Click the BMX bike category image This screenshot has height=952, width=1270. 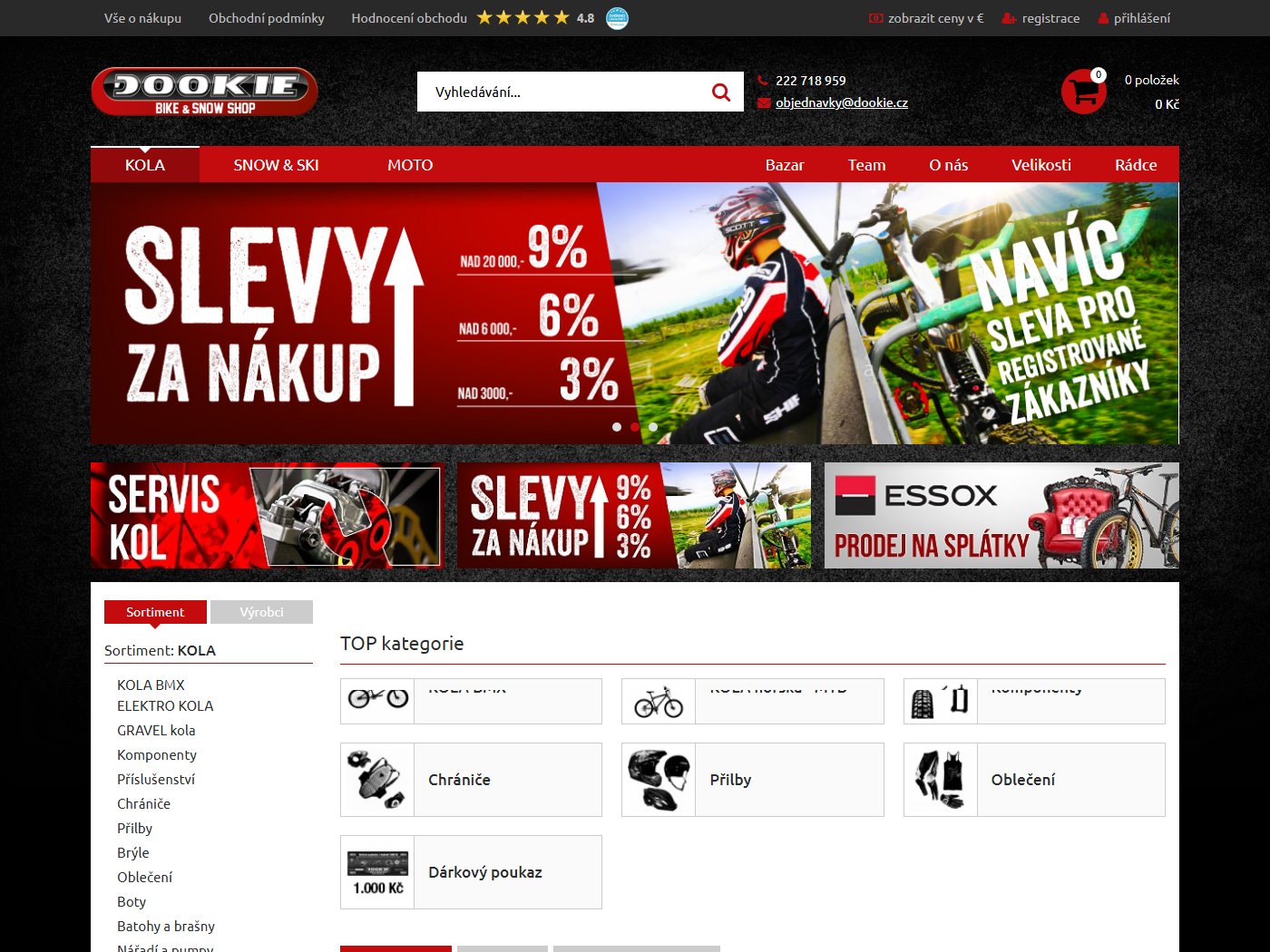pos(377,701)
